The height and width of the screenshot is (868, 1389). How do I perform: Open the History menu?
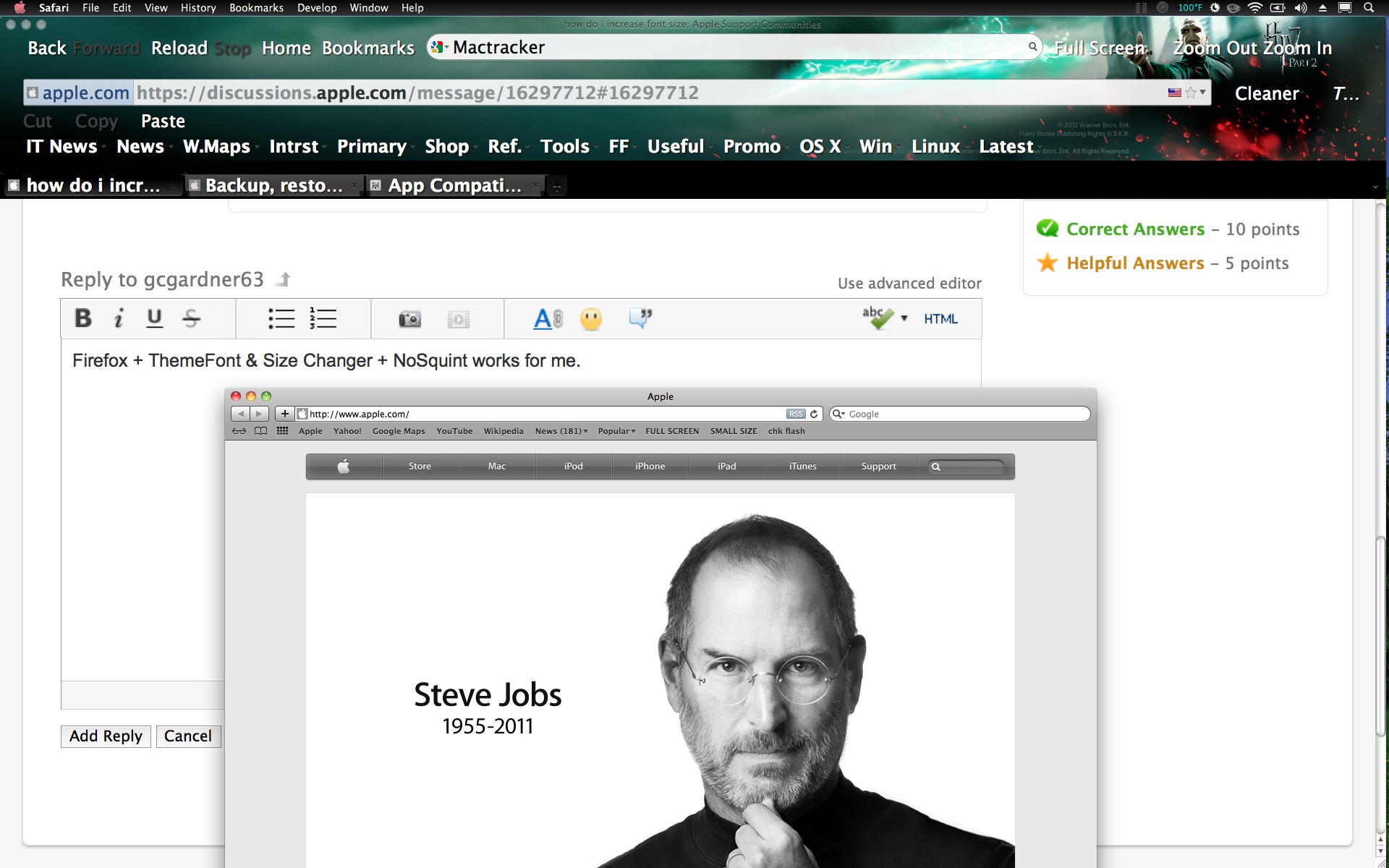[x=198, y=8]
